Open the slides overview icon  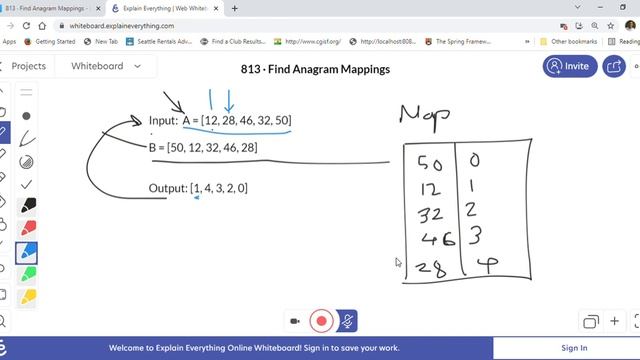590,322
